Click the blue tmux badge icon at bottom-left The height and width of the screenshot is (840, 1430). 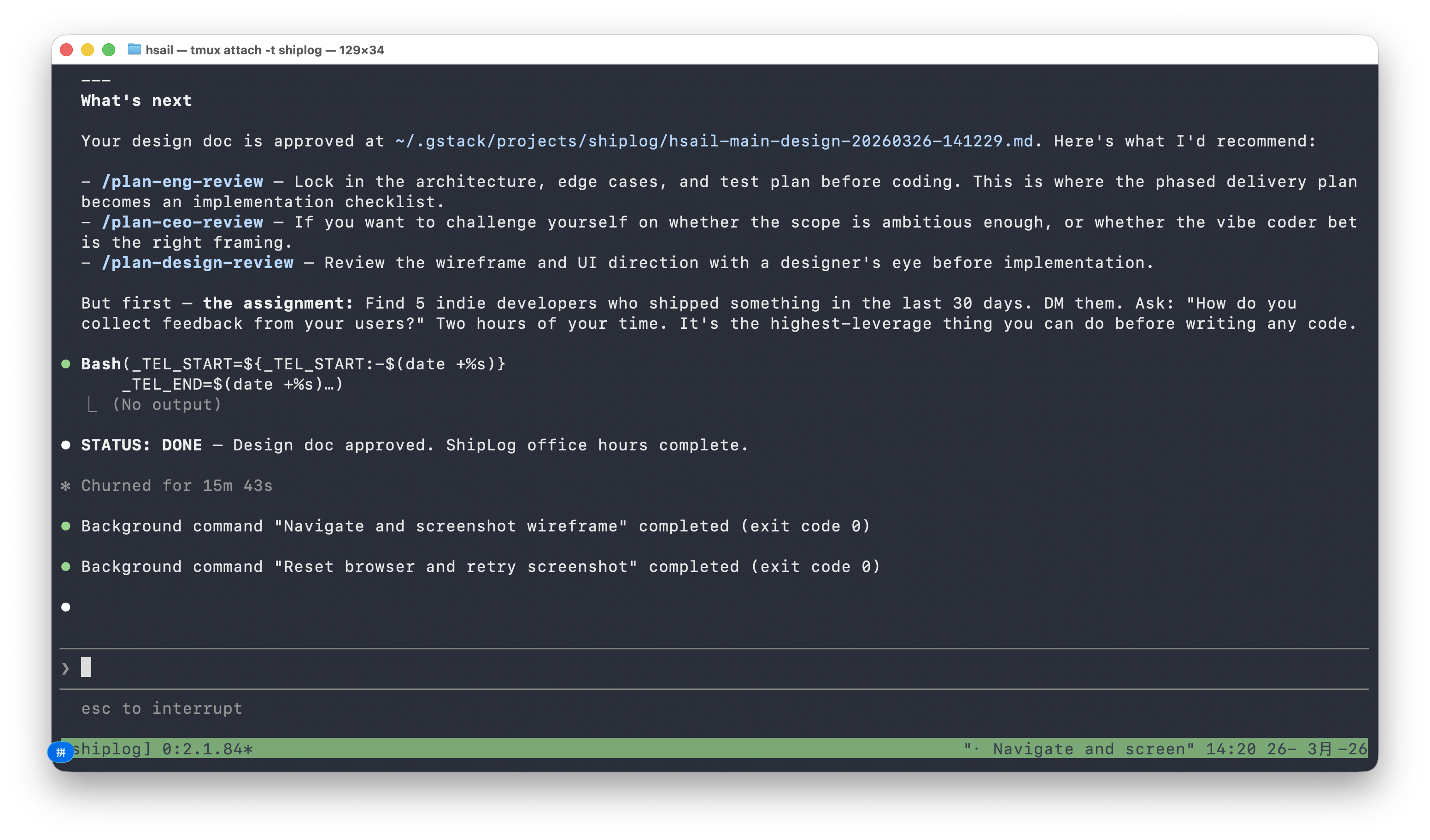[x=61, y=752]
